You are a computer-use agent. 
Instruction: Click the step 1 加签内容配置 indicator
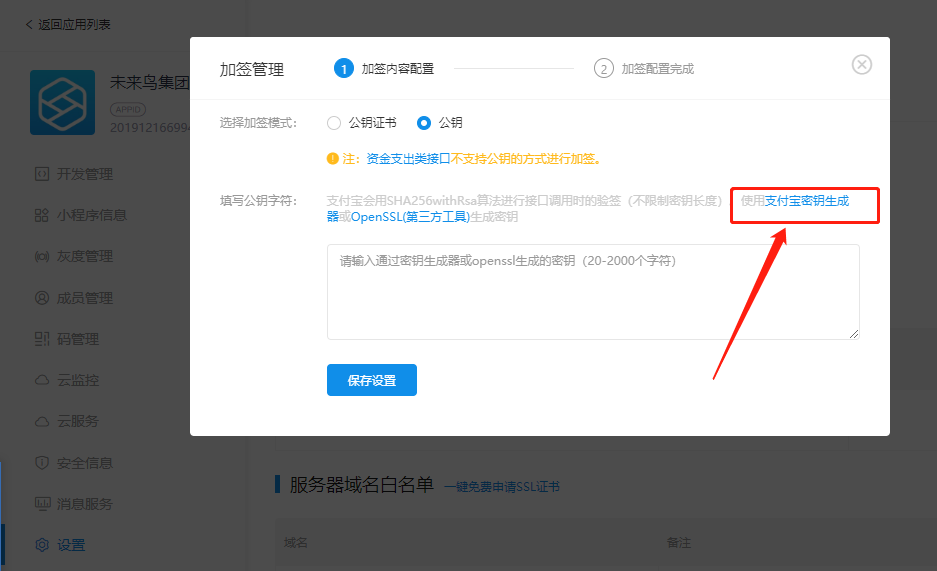[x=384, y=69]
